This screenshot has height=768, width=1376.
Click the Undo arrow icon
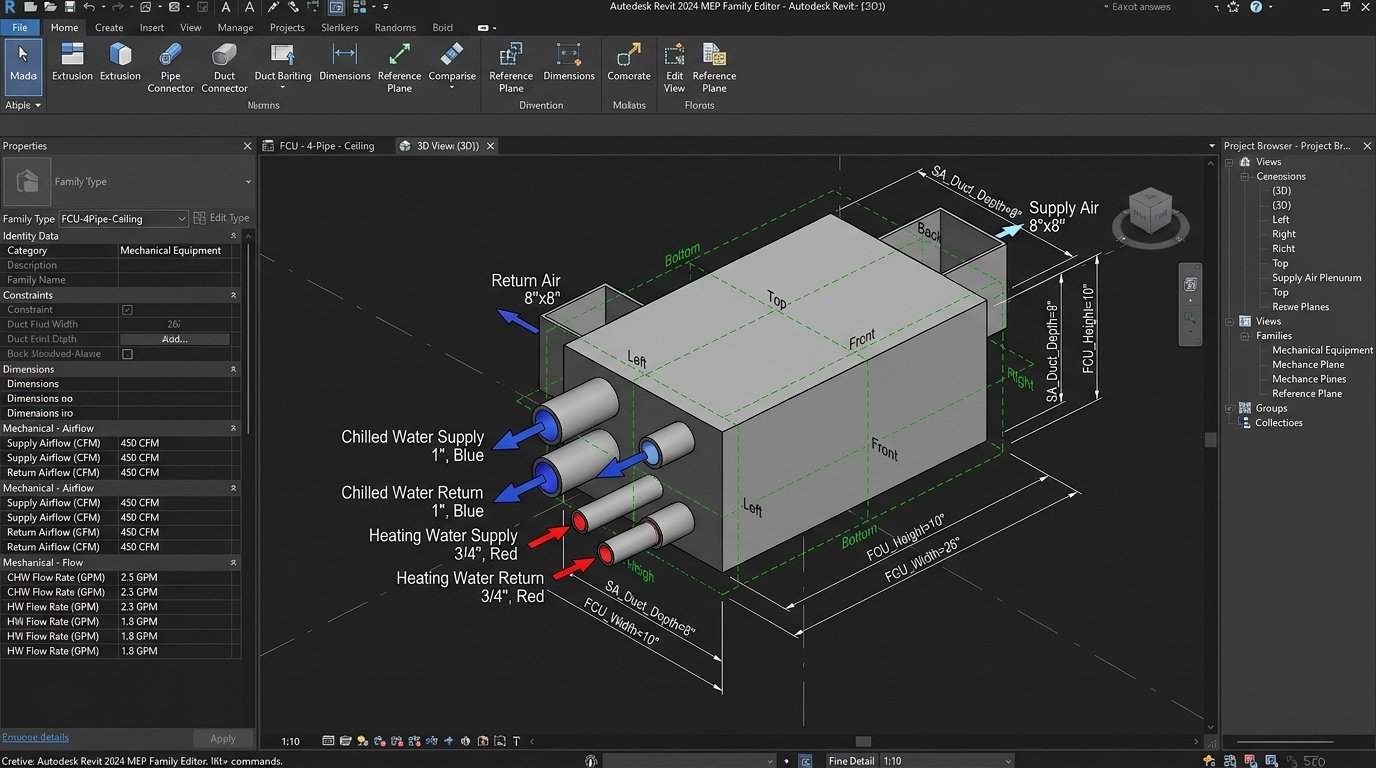click(x=89, y=7)
